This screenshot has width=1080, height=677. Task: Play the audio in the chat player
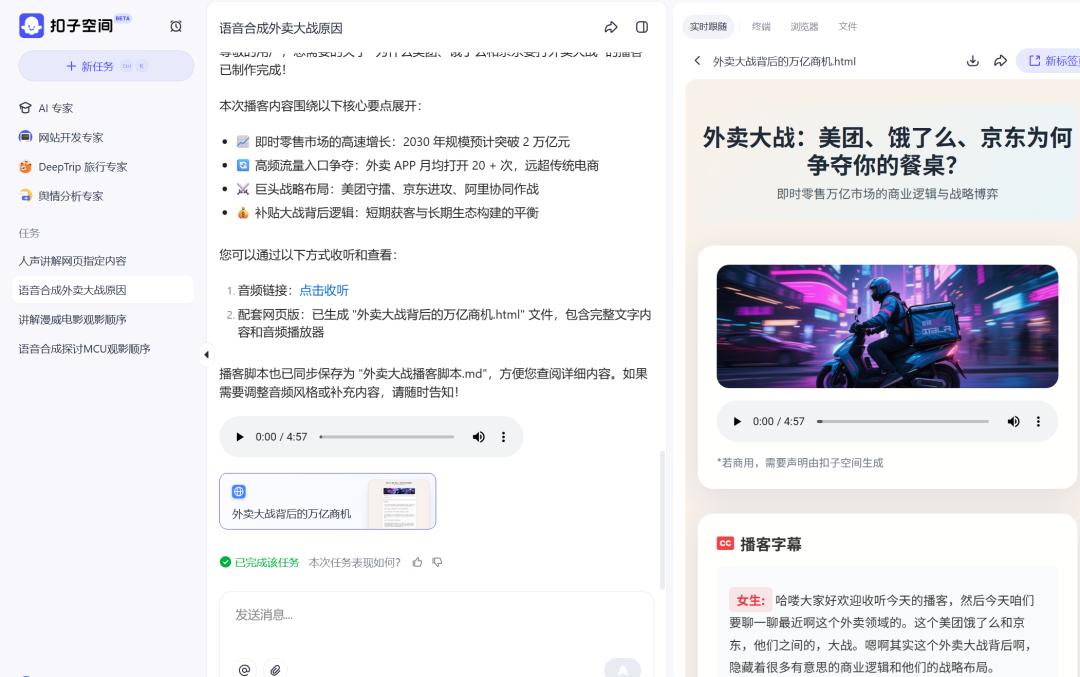coord(239,437)
